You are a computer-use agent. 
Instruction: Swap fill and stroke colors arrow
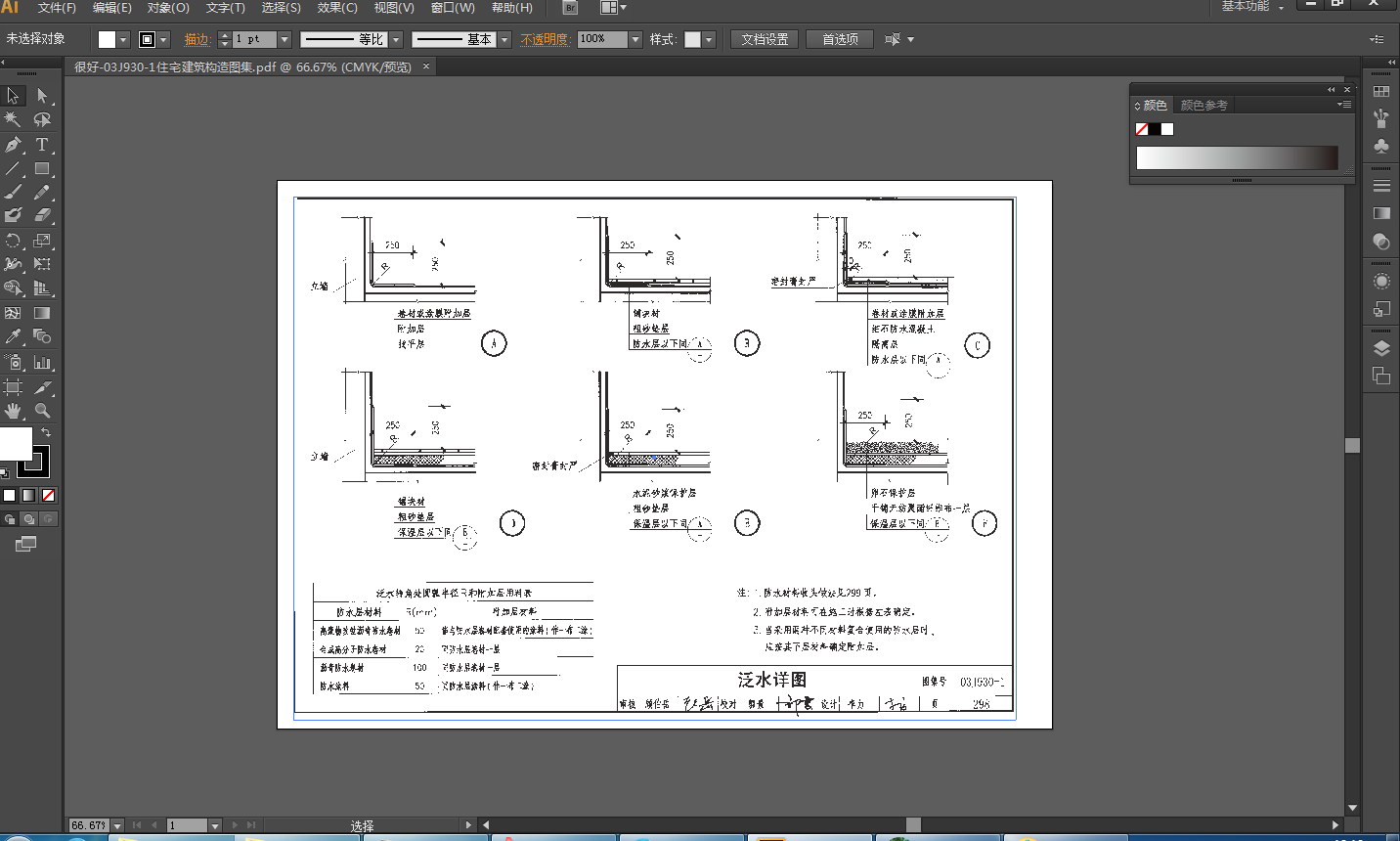[46, 431]
